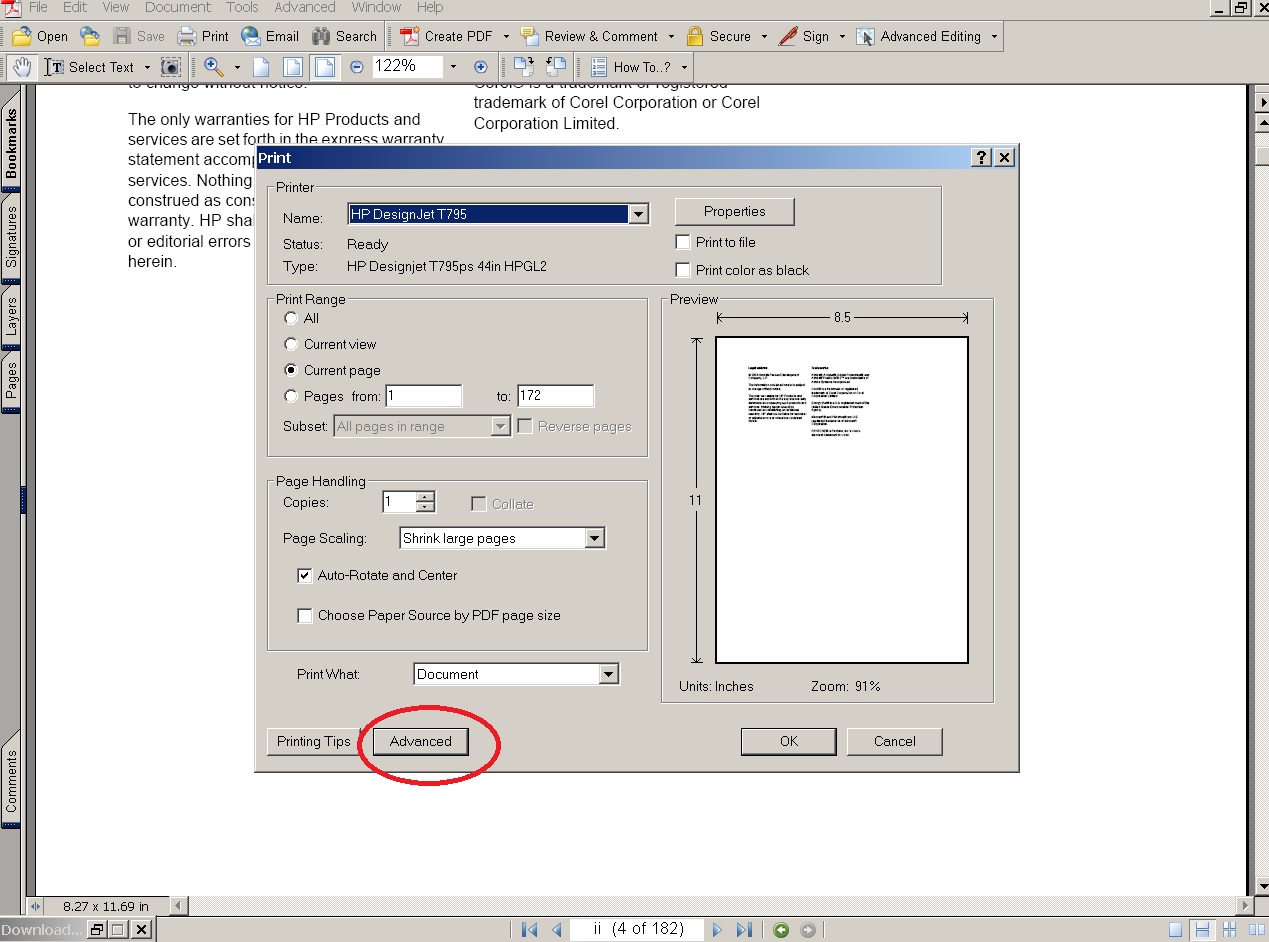Screen dimensions: 1269x942
Task: Select the Pages from radio button
Action: (x=291, y=396)
